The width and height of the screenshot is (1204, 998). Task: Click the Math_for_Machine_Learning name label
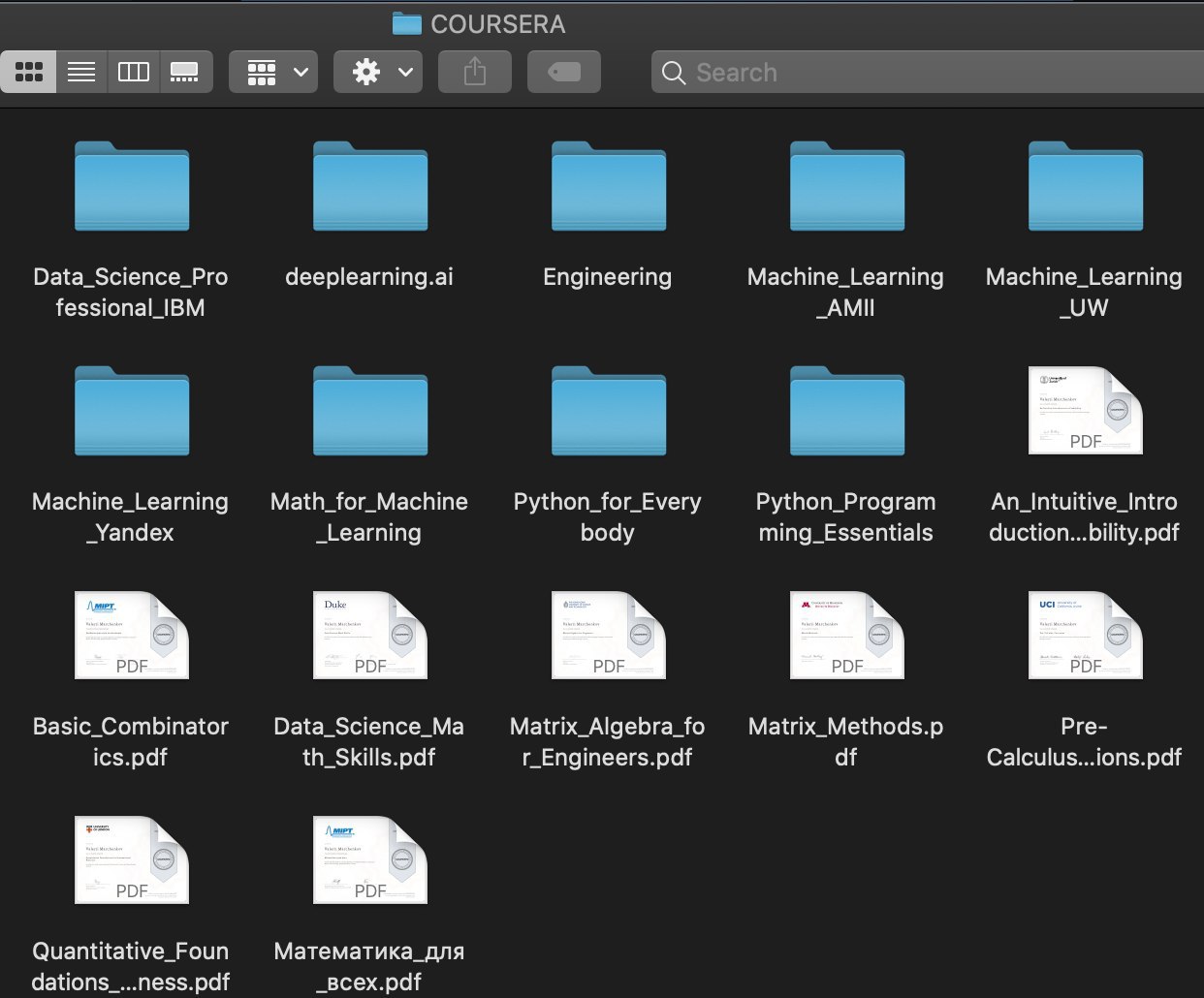(x=369, y=517)
